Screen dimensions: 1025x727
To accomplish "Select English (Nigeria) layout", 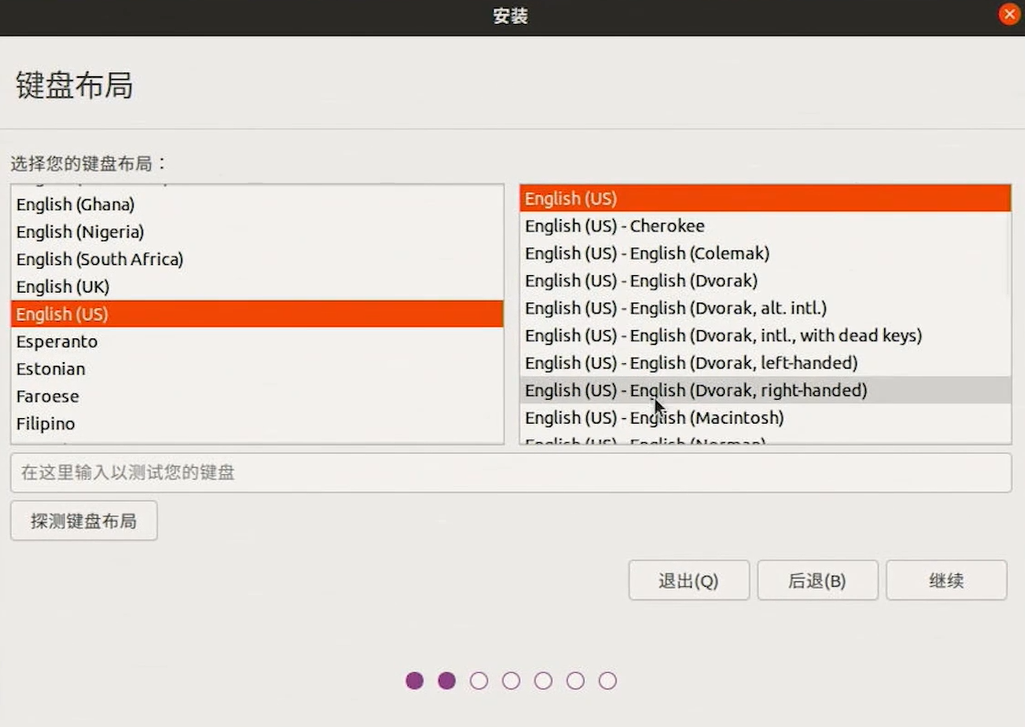I will [x=257, y=232].
